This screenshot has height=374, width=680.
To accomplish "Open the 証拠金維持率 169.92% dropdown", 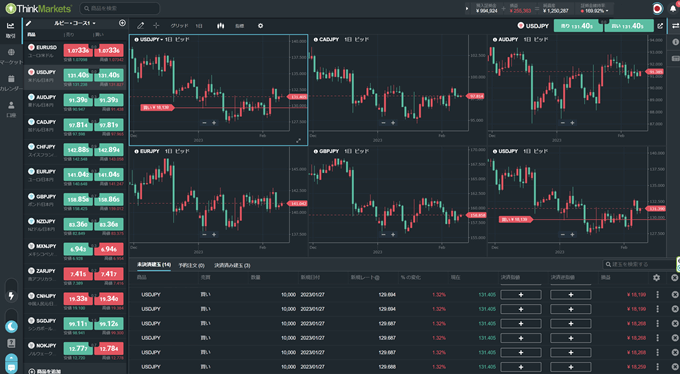I will tap(594, 9).
